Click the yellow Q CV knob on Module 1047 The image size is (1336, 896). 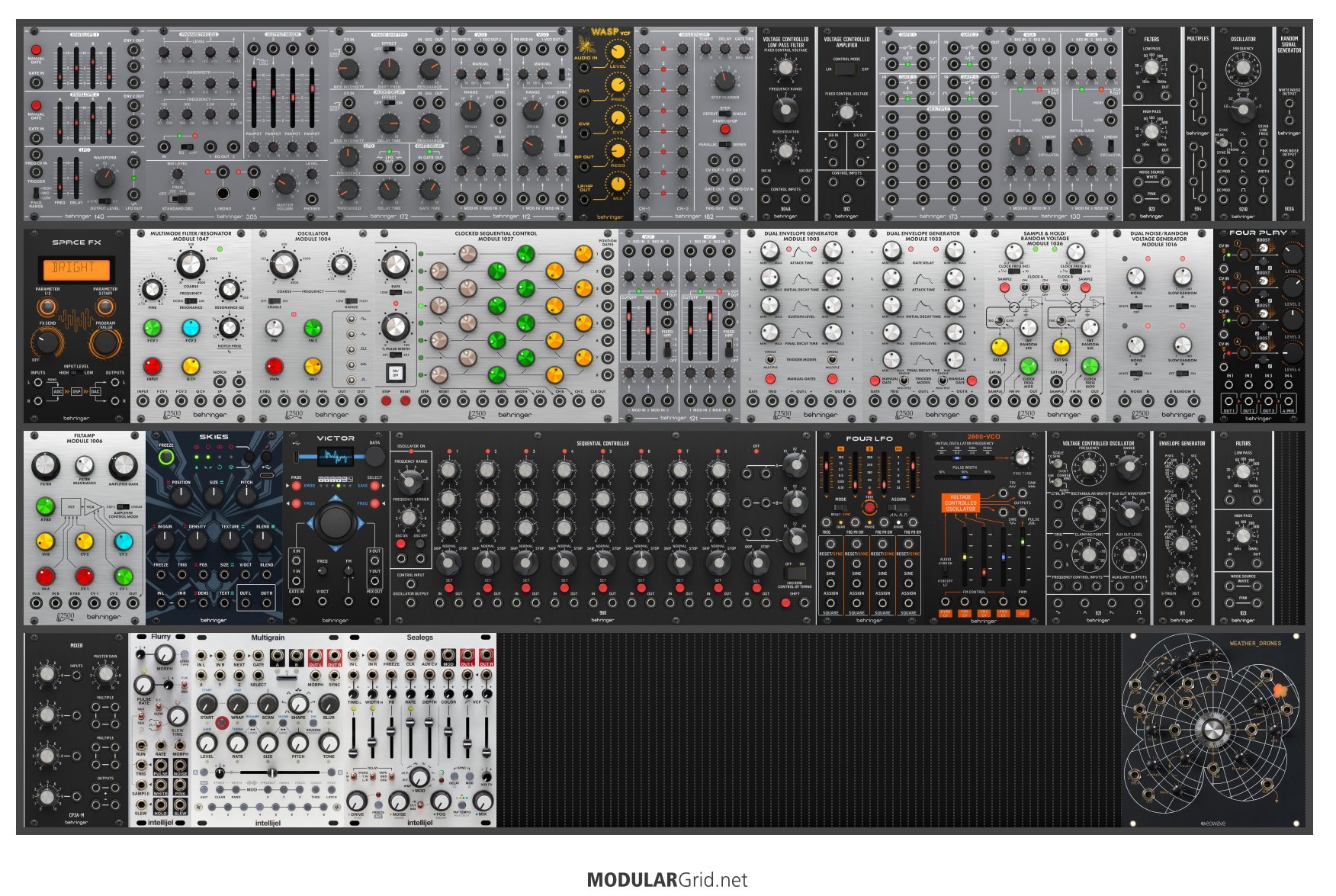pyautogui.click(x=191, y=367)
